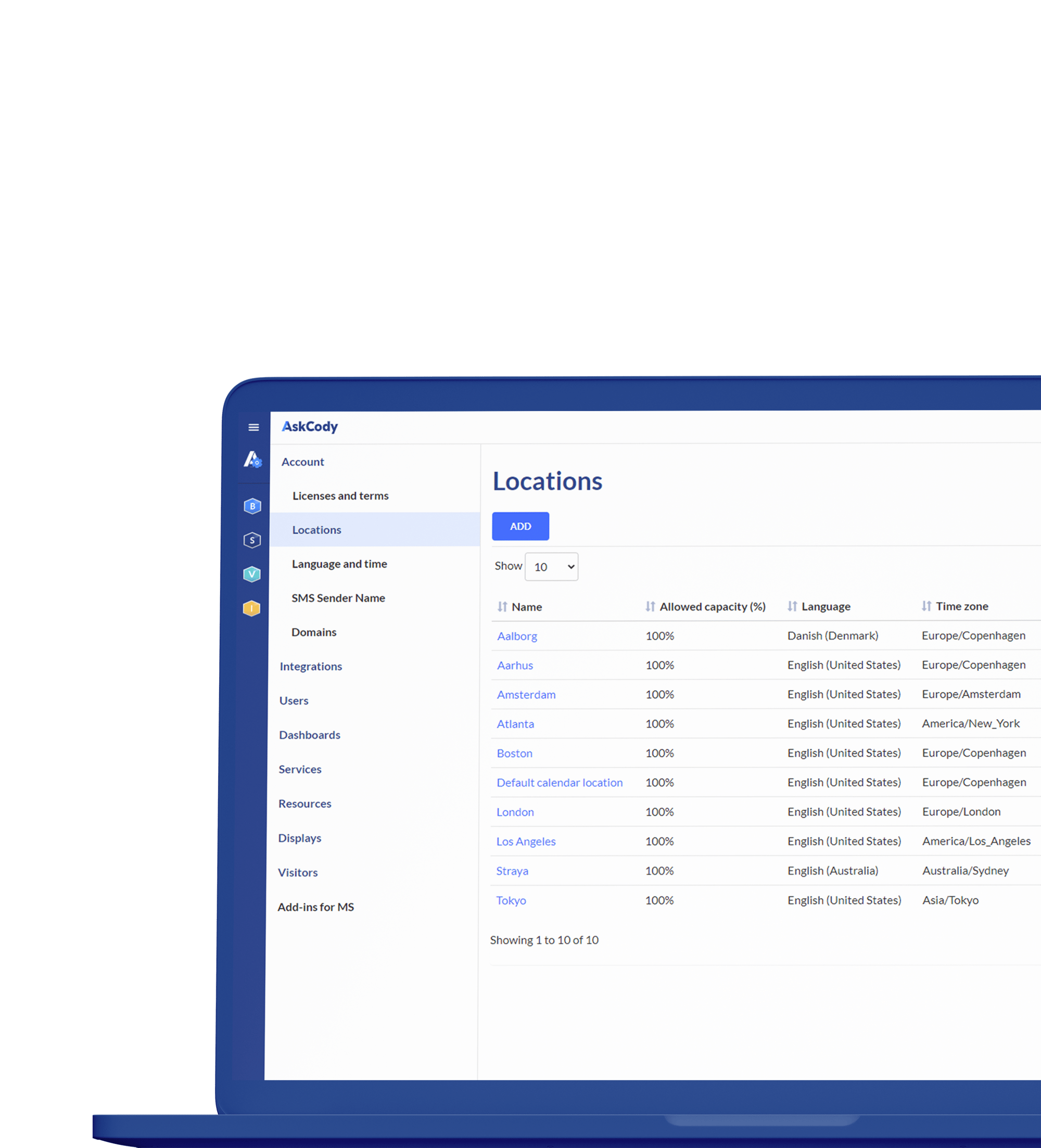Screen dimensions: 1041x1148
Task: Sort by Allowed capacity column arrows
Action: click(x=650, y=606)
